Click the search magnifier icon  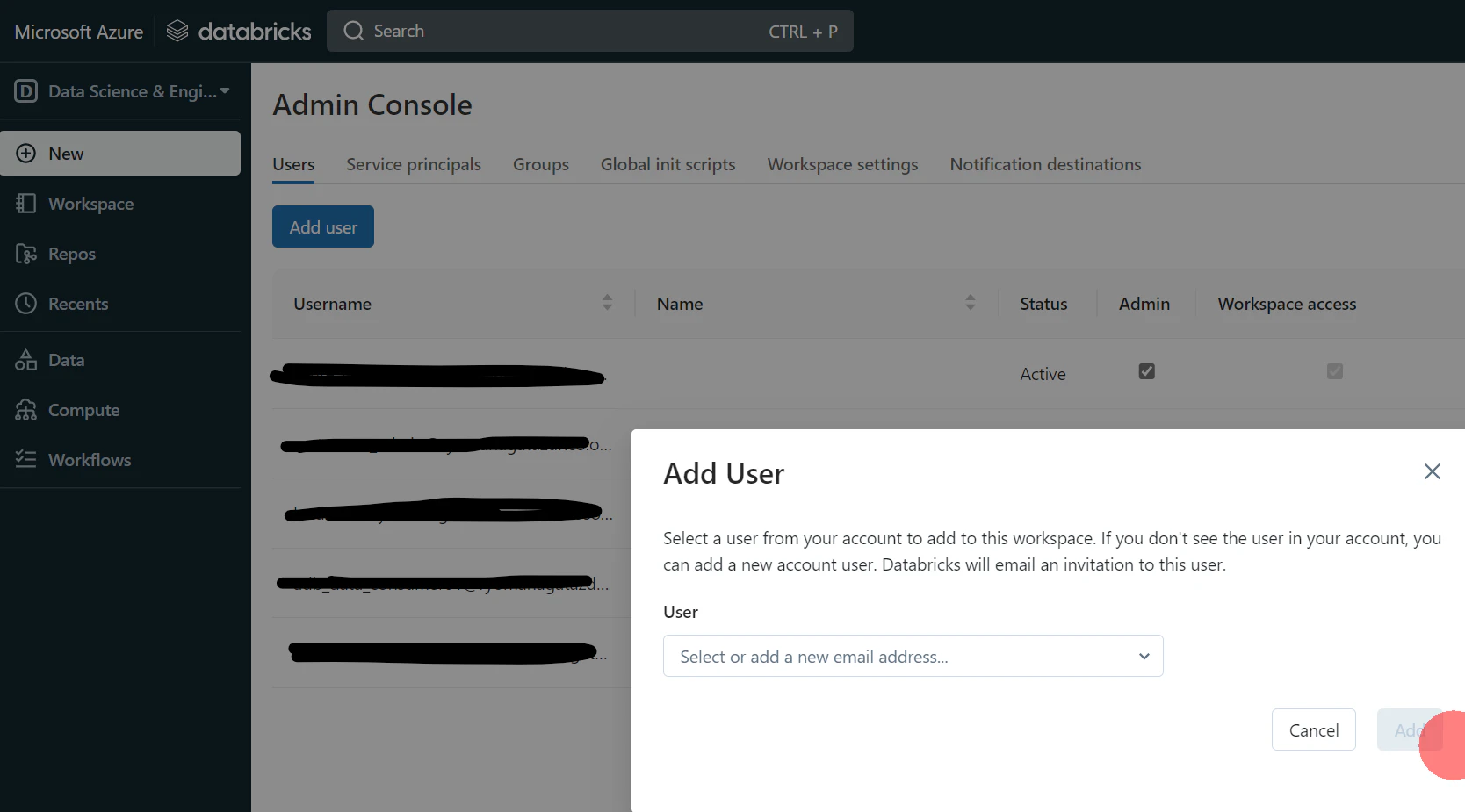pos(354,31)
